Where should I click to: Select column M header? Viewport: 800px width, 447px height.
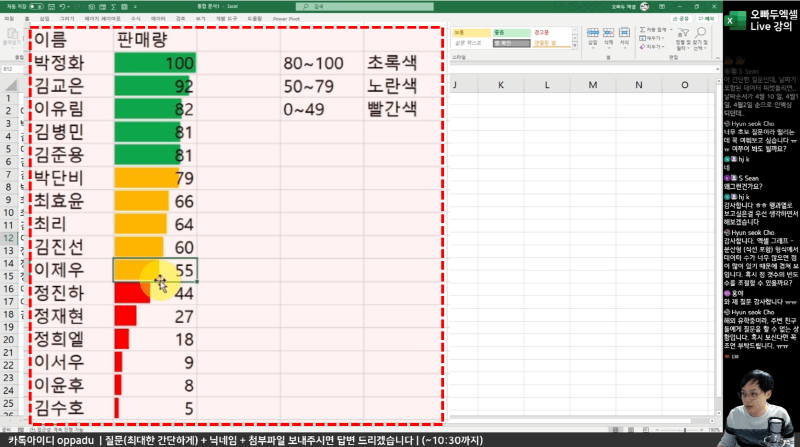592,85
